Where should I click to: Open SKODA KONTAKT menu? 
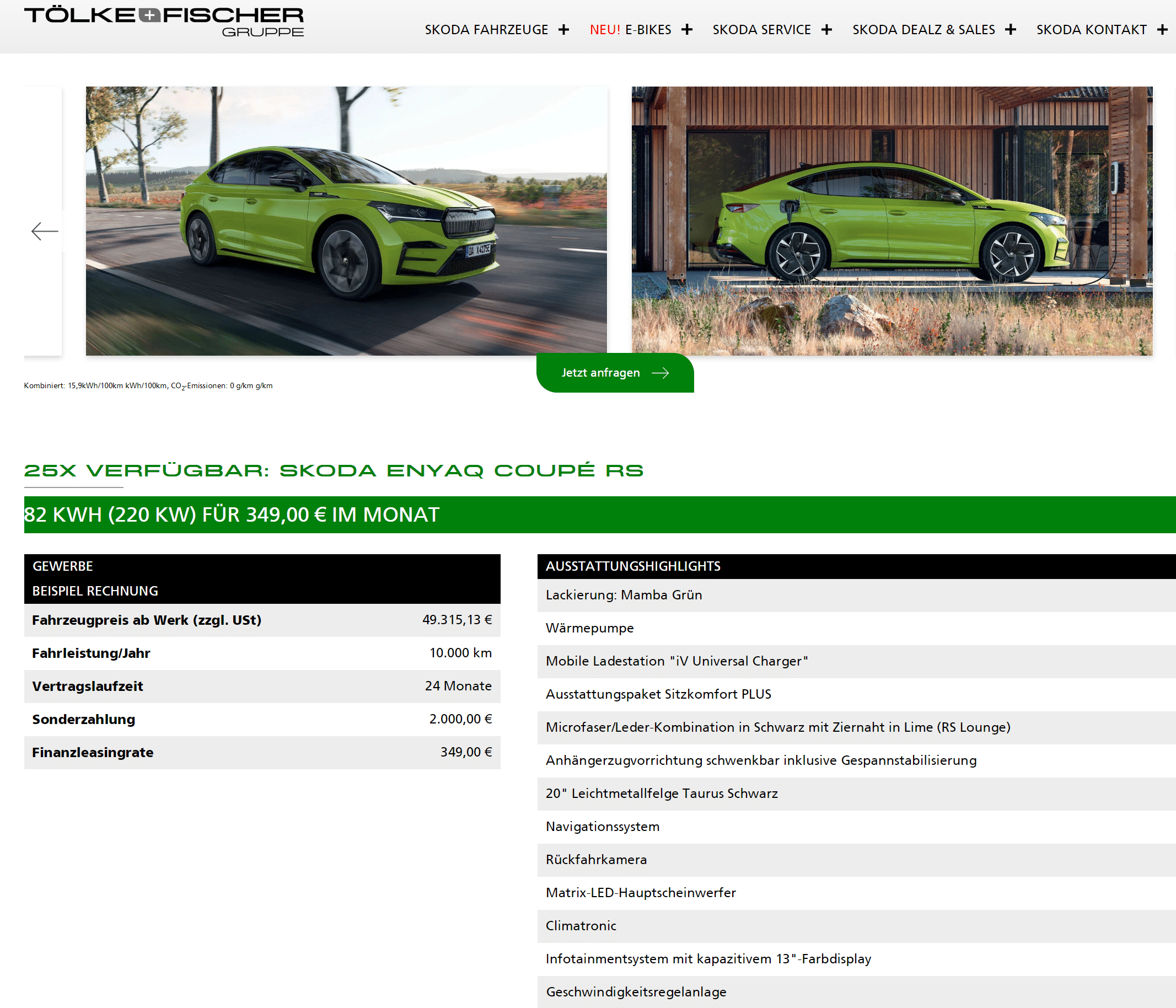tap(1092, 30)
